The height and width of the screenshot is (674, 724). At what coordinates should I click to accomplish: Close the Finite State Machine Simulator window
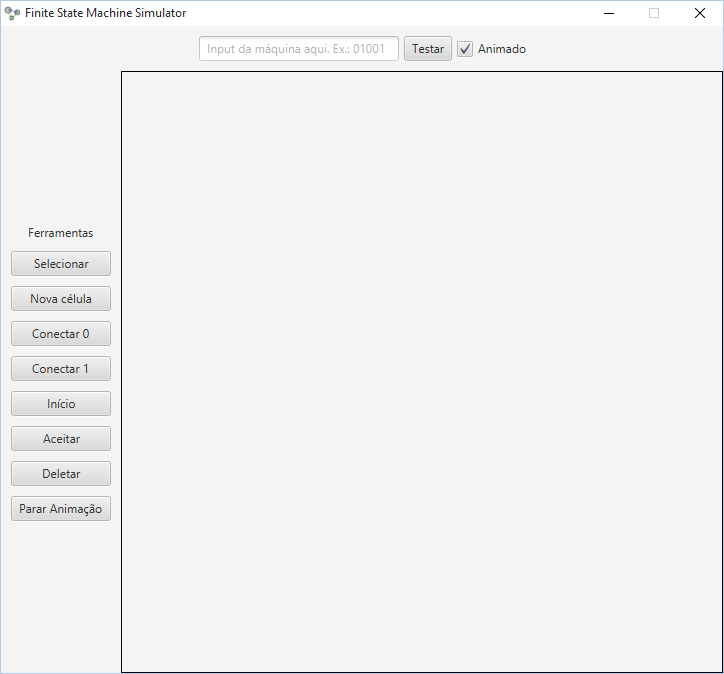click(700, 13)
